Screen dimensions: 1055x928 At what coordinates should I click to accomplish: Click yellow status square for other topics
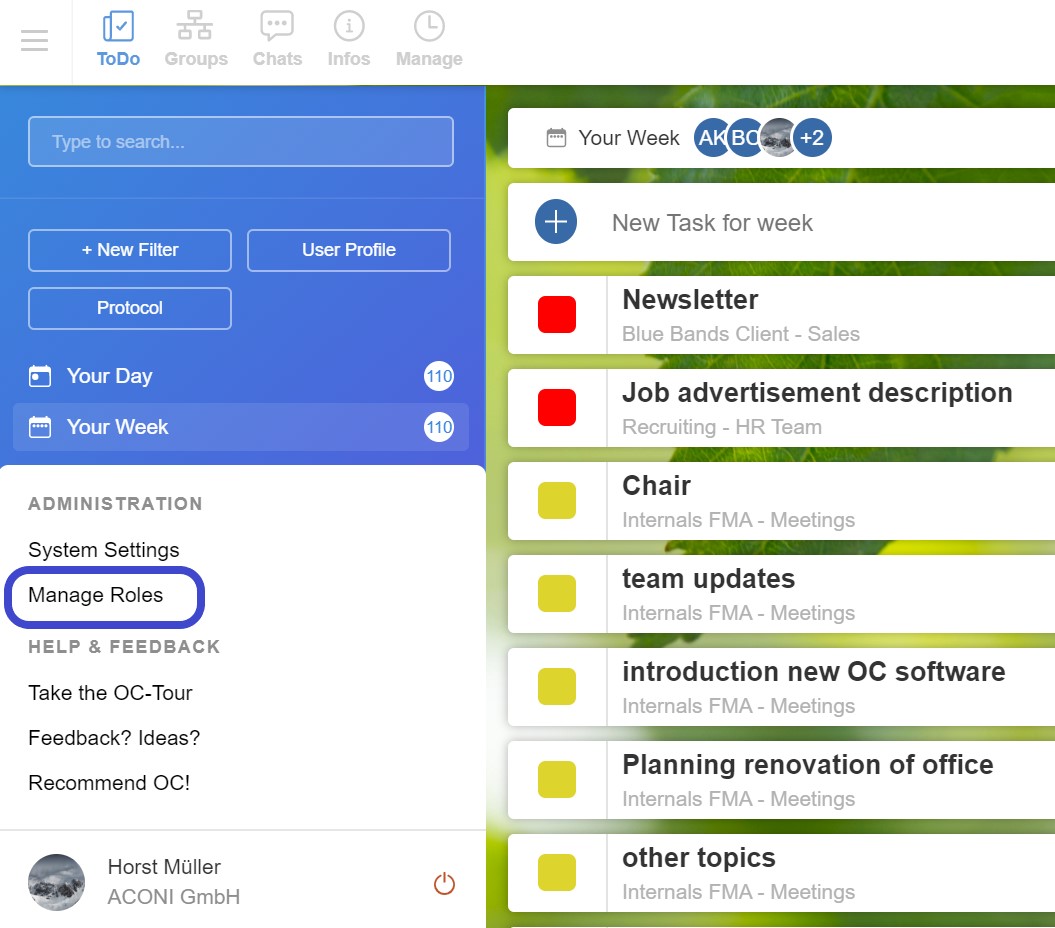(557, 872)
